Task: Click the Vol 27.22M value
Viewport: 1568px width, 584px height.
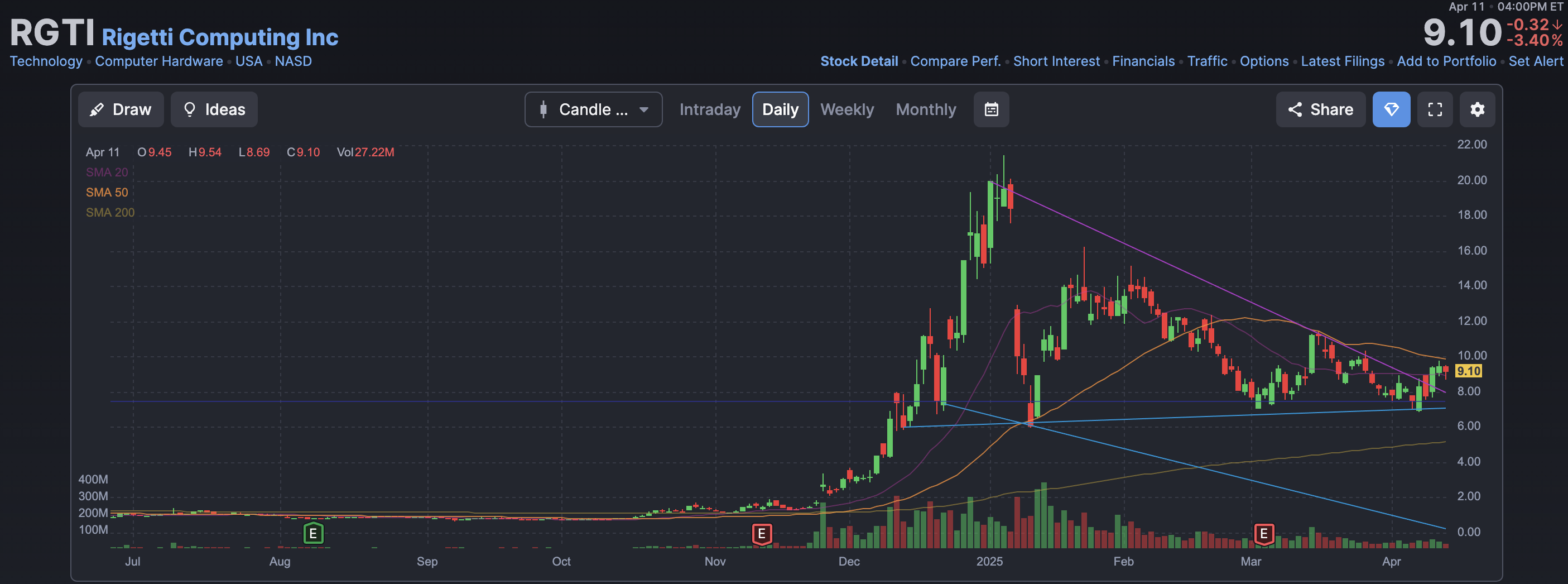Action: click(x=365, y=152)
